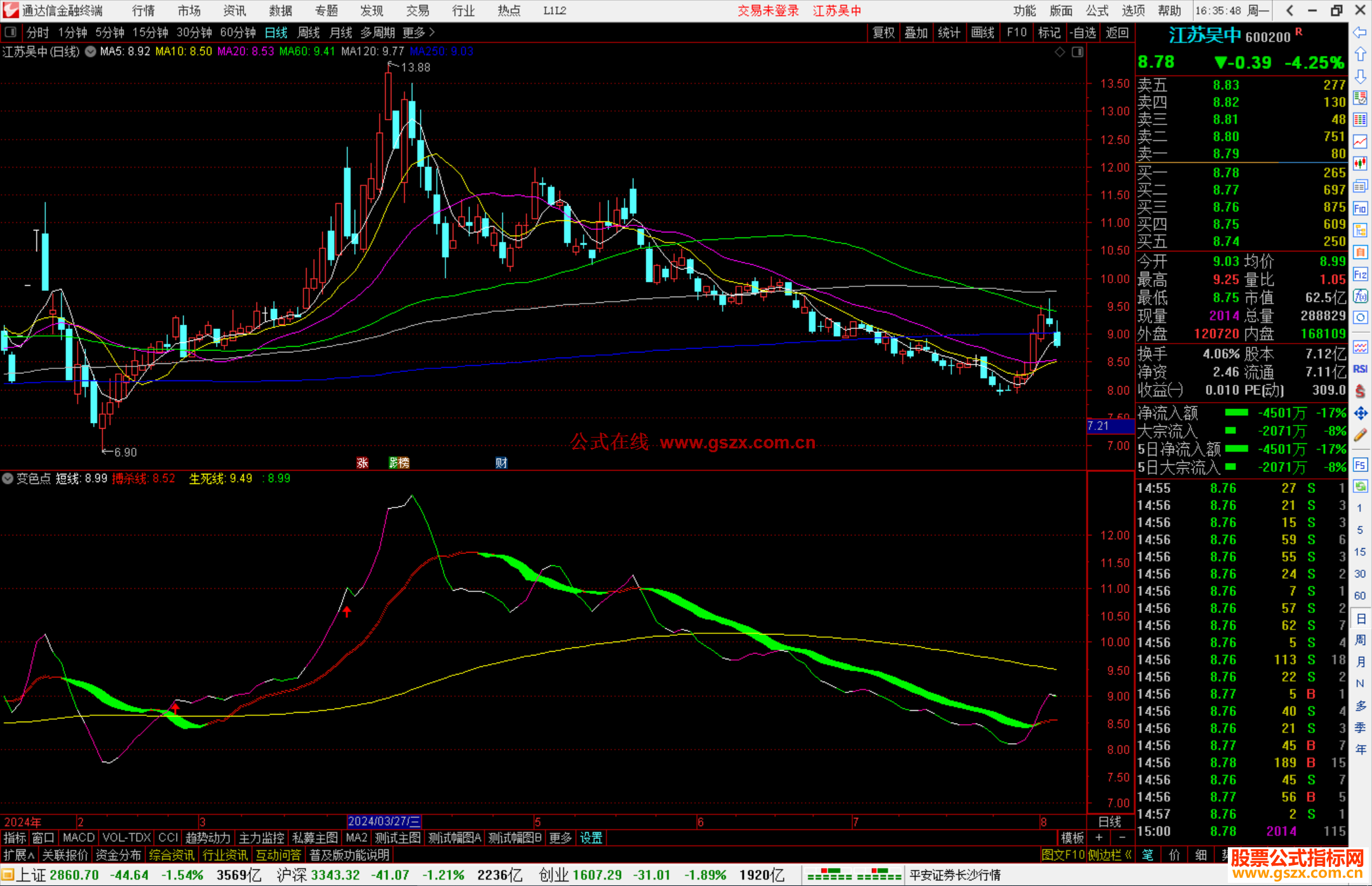Switch to the MACD indicator tab
Viewport: 1372px width, 886px height.
click(x=79, y=838)
